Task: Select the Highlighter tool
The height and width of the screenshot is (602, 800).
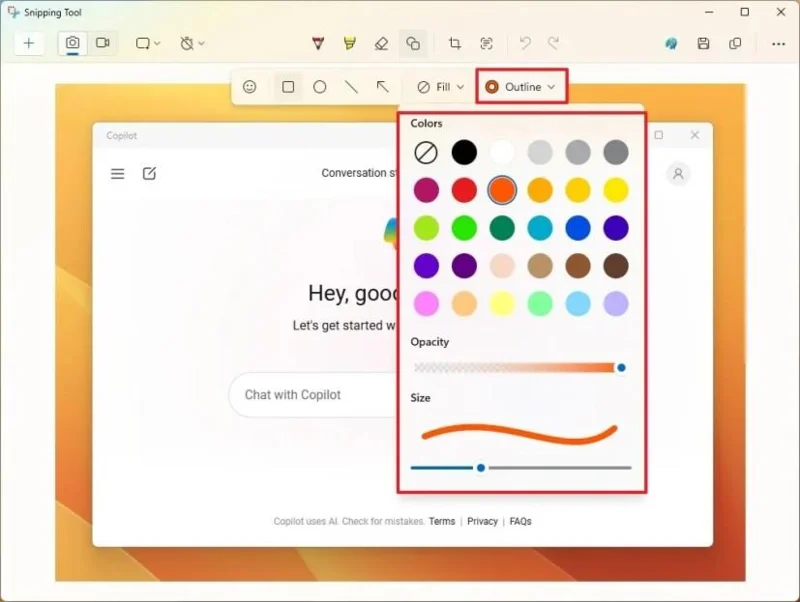Action: pyautogui.click(x=350, y=43)
